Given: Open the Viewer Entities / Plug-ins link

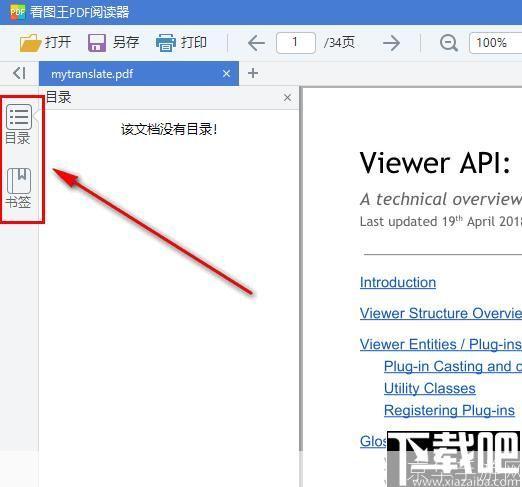Looking at the screenshot, I should [x=441, y=344].
